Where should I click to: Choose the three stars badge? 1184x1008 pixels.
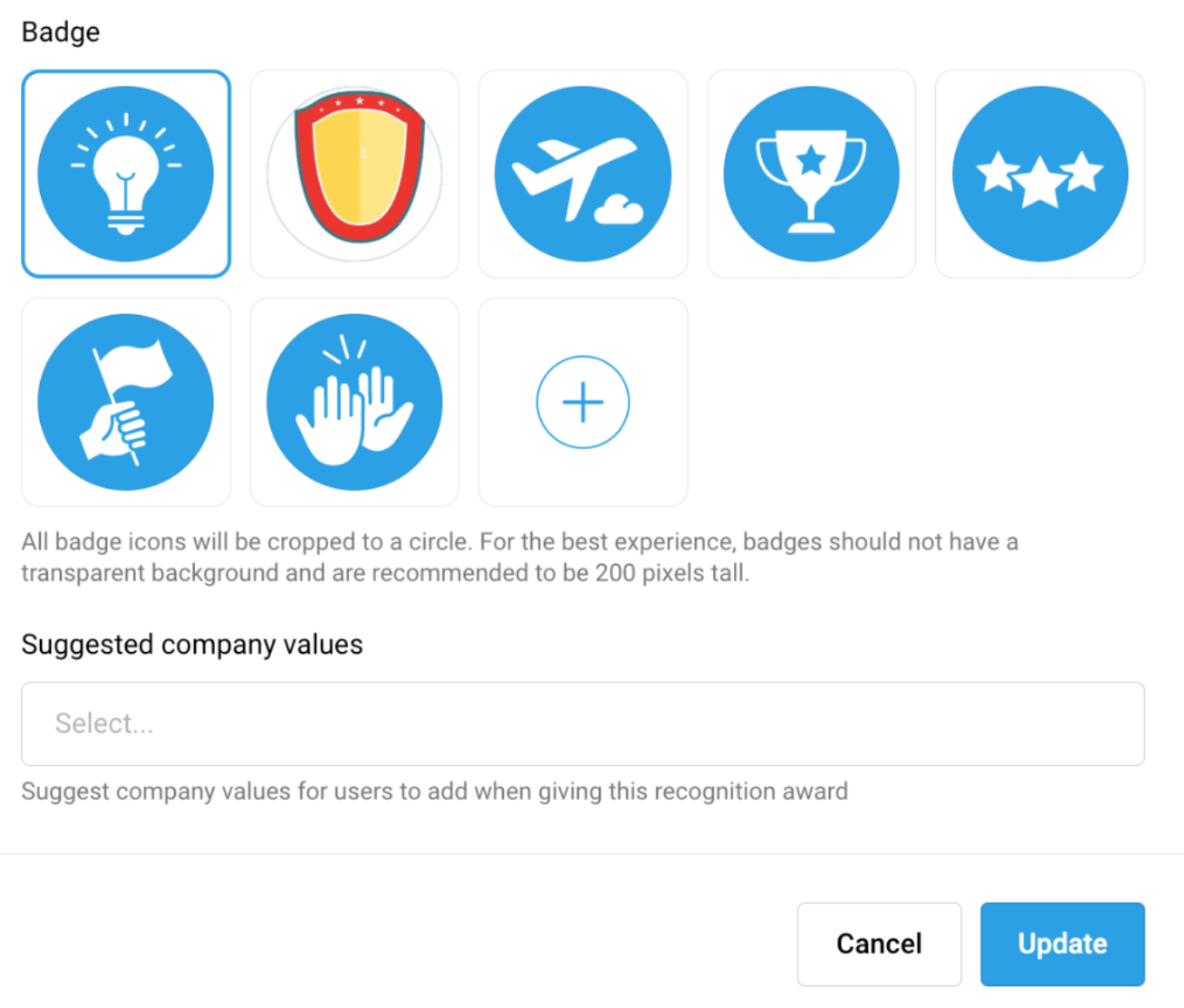tap(1039, 174)
